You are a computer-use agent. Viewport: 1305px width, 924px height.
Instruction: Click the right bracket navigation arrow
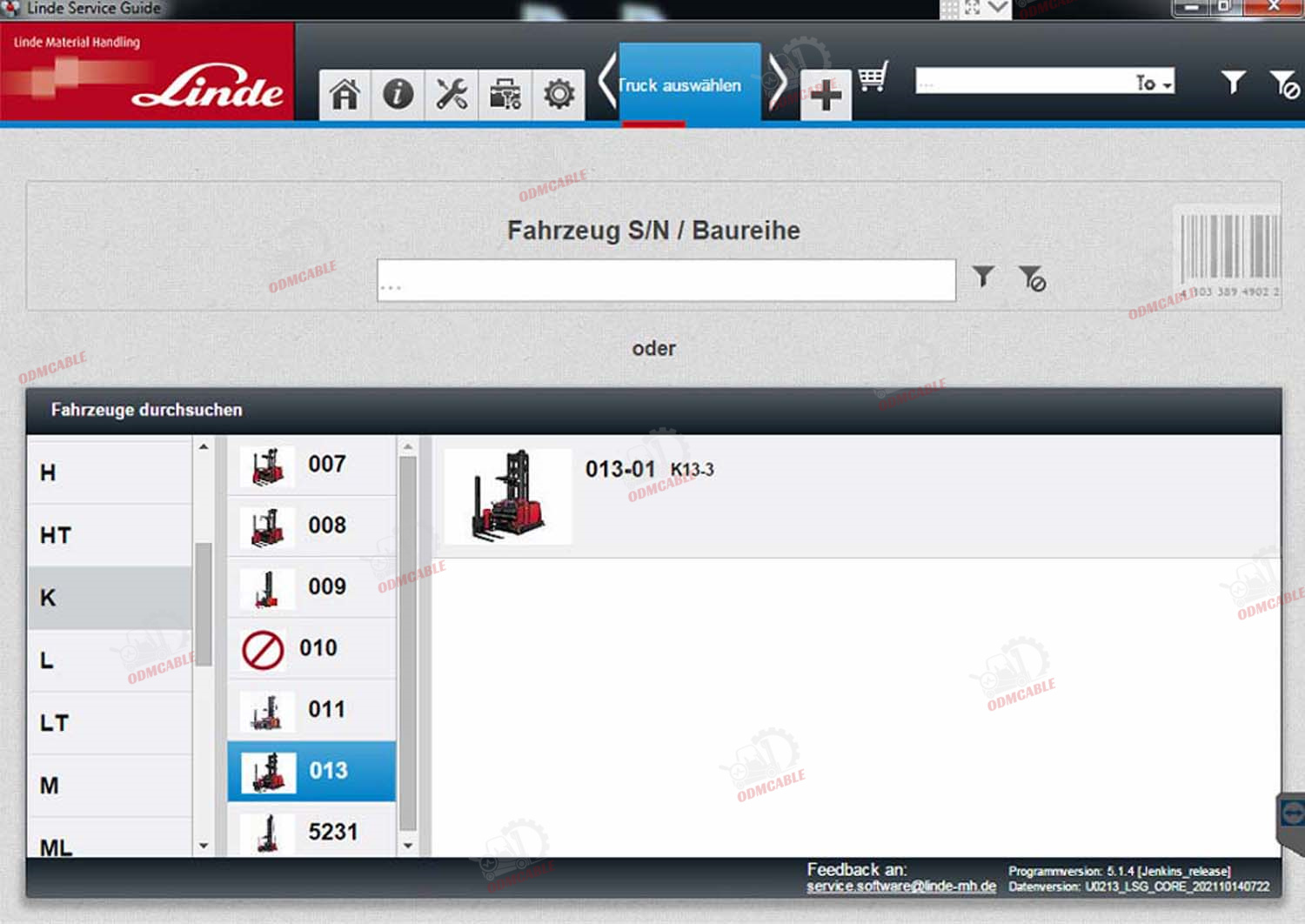[777, 80]
